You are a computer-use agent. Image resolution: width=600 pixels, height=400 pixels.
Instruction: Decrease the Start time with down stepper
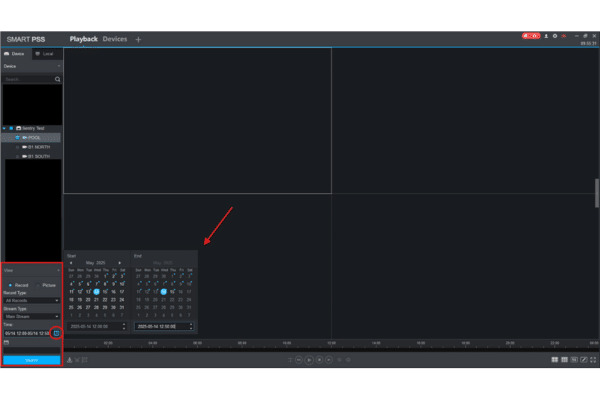pyautogui.click(x=124, y=328)
